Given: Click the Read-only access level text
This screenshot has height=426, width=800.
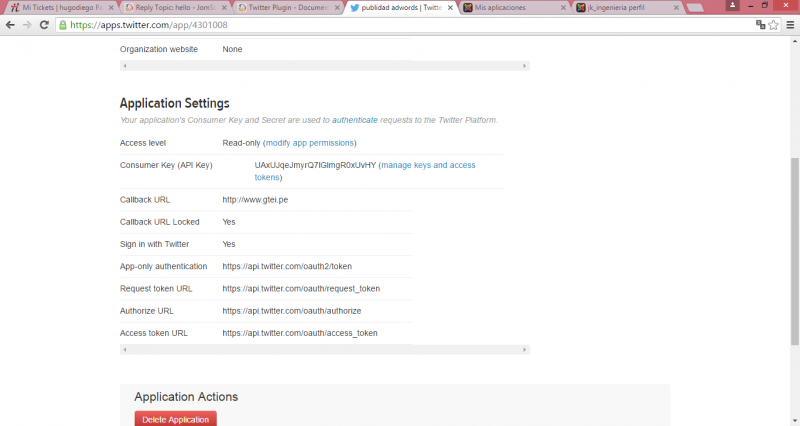Looking at the screenshot, I should click(x=241, y=143).
